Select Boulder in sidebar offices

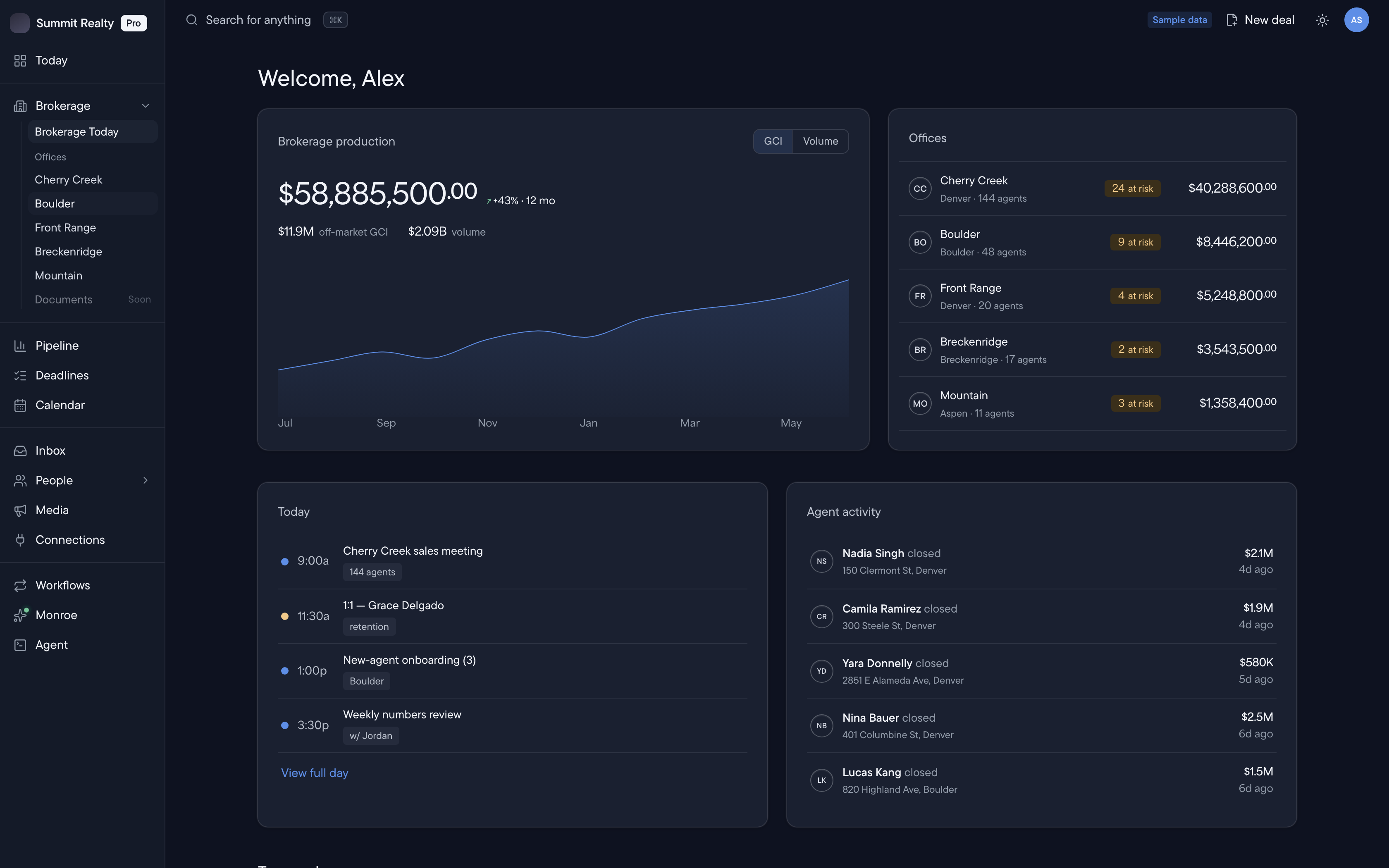tap(93, 204)
